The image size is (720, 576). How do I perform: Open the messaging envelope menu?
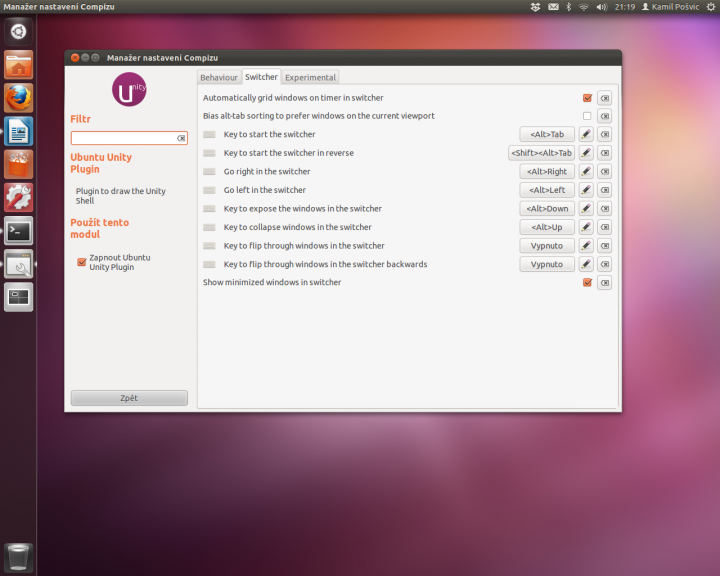point(553,7)
